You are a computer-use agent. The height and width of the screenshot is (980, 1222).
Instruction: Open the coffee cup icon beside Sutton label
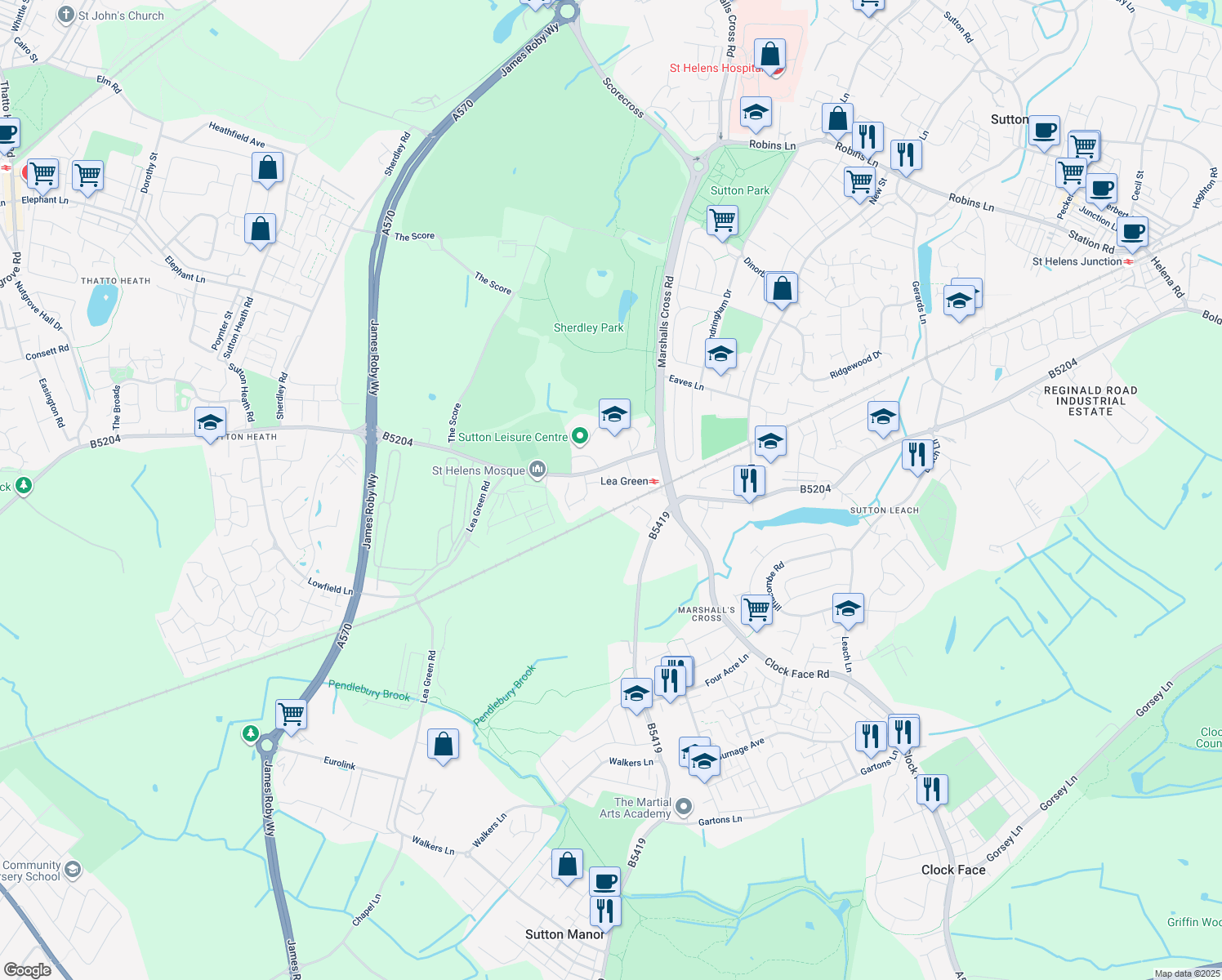point(1044,131)
